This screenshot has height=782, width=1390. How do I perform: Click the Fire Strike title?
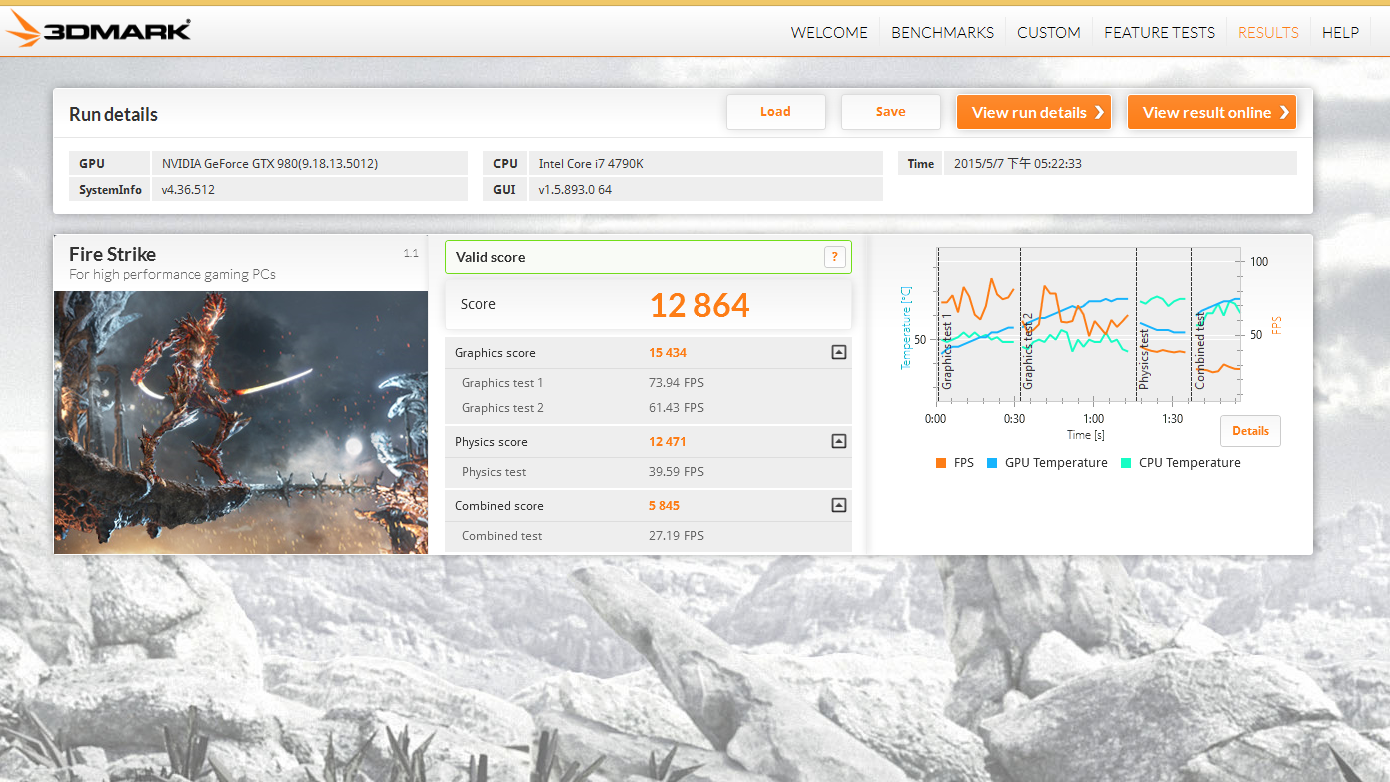tap(112, 254)
